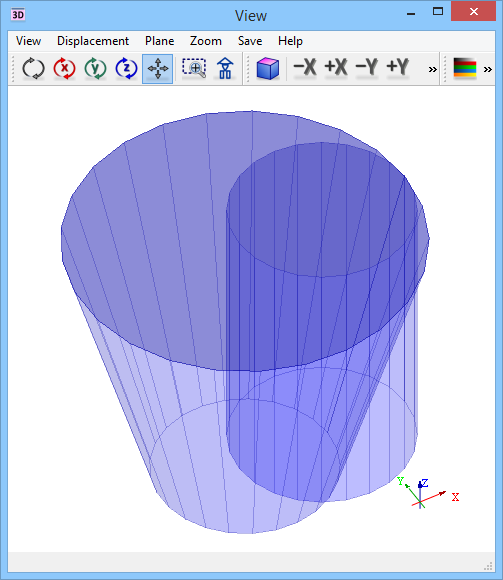This screenshot has width=503, height=580.
Task: Set view along +Y axis
Action: [x=398, y=68]
